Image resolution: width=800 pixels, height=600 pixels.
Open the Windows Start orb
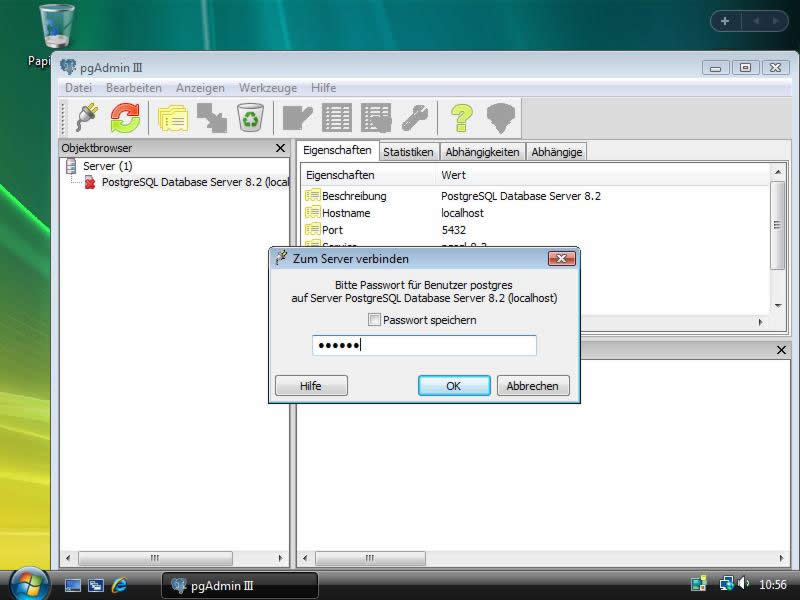point(29,585)
